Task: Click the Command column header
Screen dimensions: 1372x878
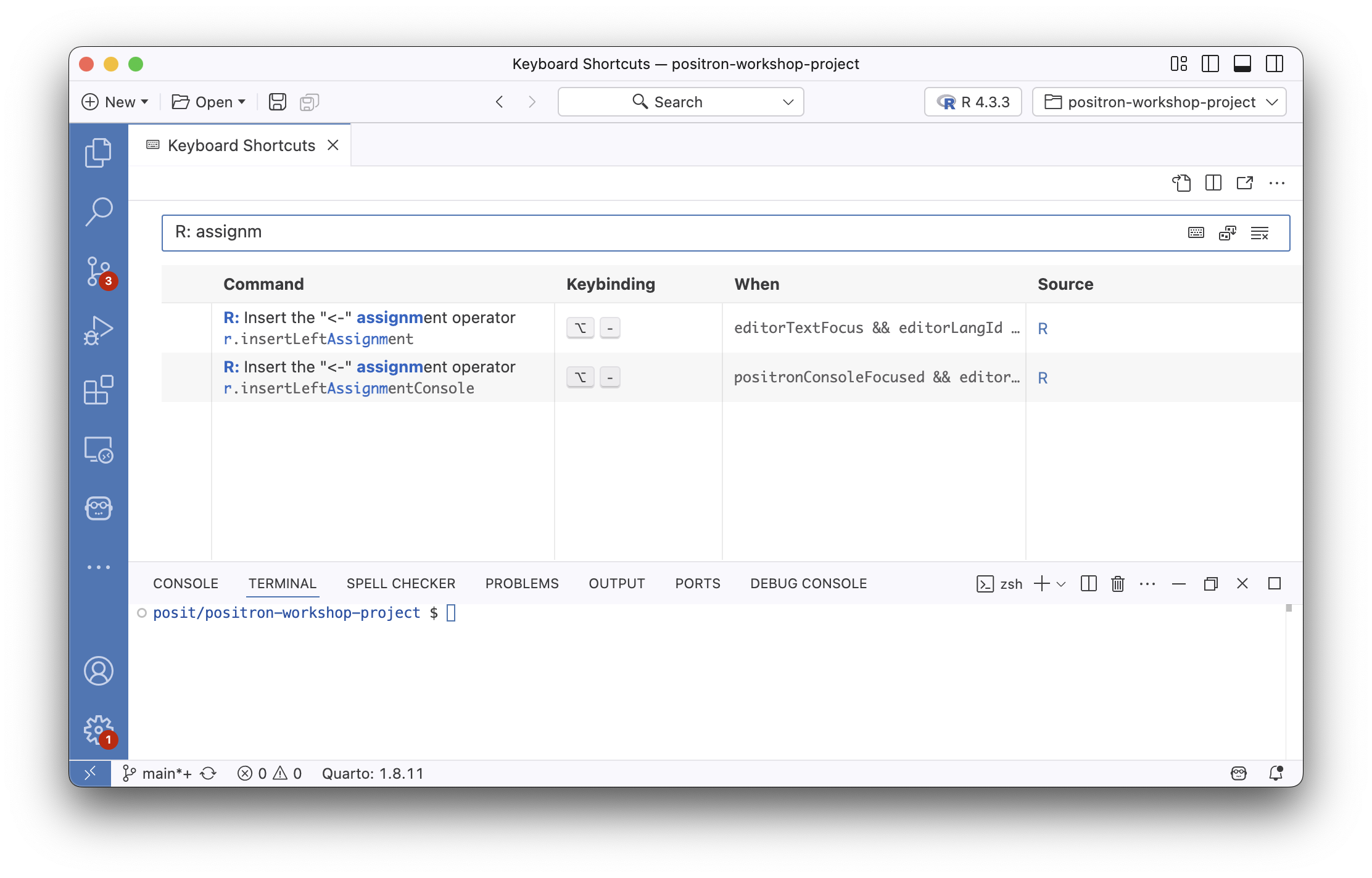Action: [x=263, y=284]
